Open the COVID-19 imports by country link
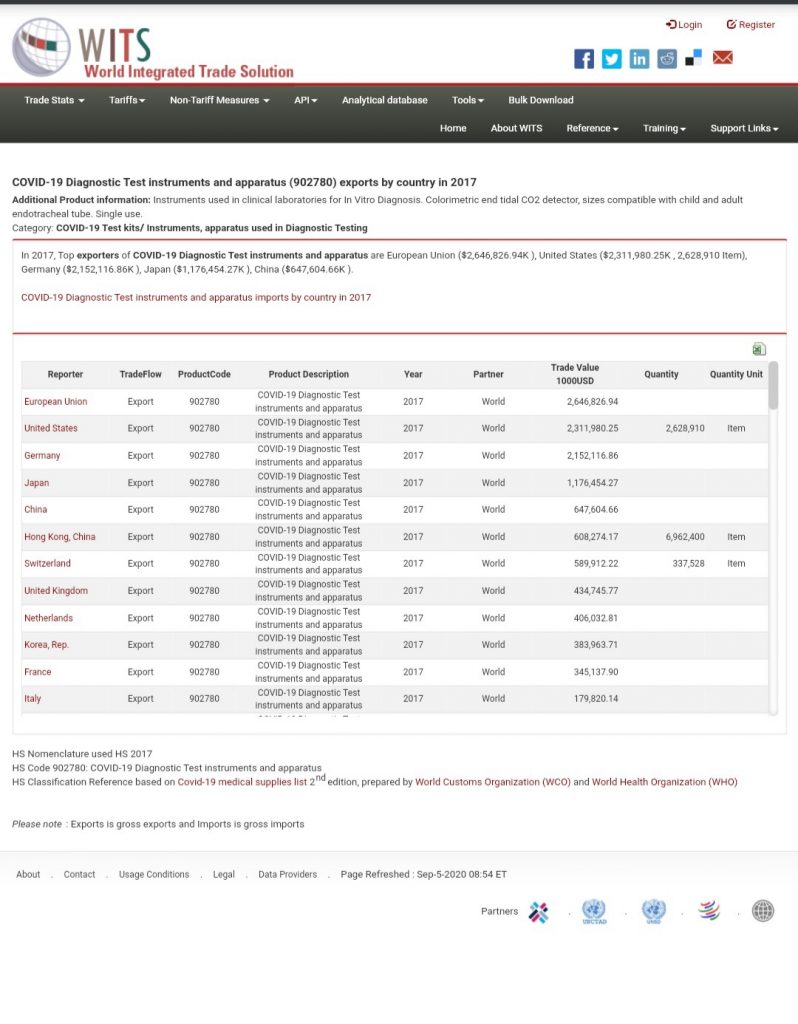 click(196, 297)
